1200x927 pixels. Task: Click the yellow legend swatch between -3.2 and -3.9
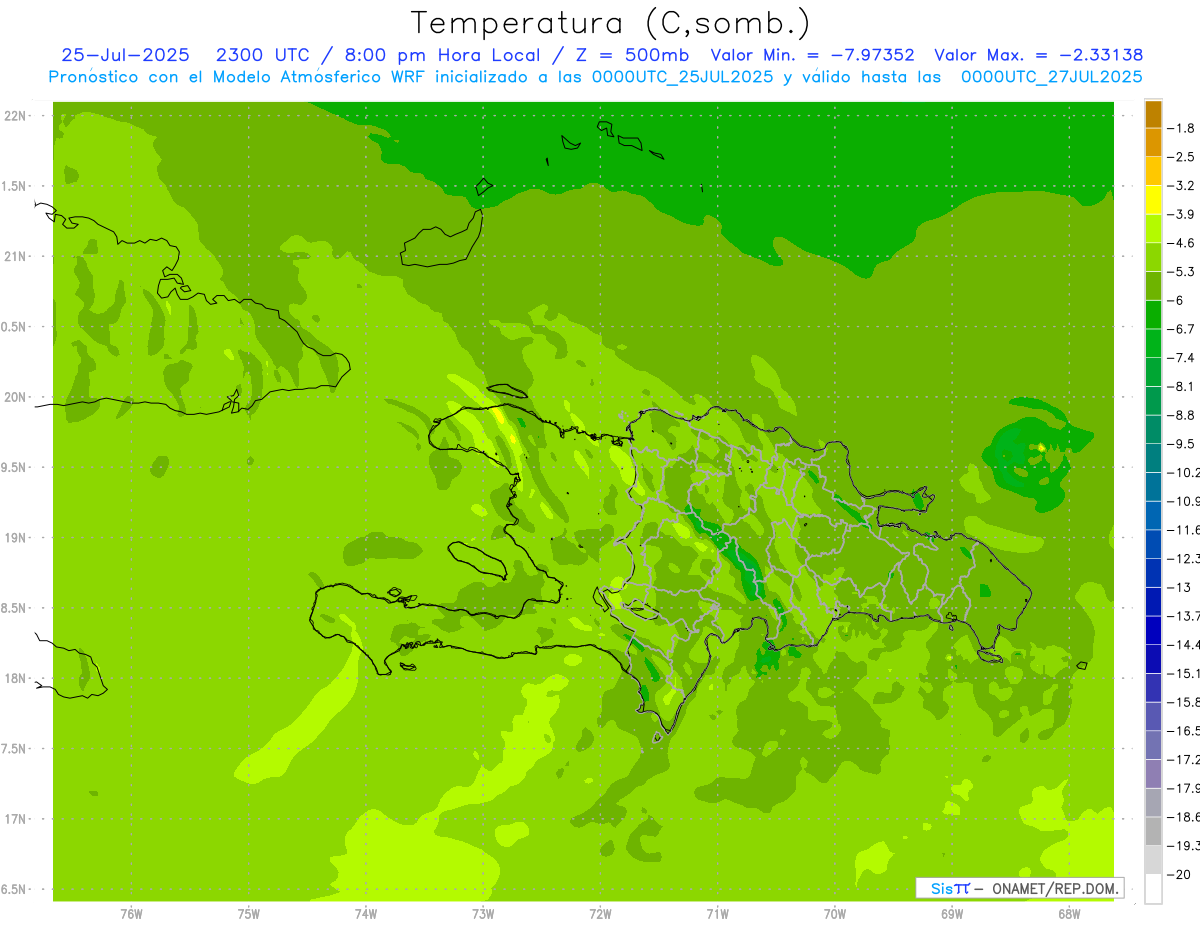tap(1153, 200)
